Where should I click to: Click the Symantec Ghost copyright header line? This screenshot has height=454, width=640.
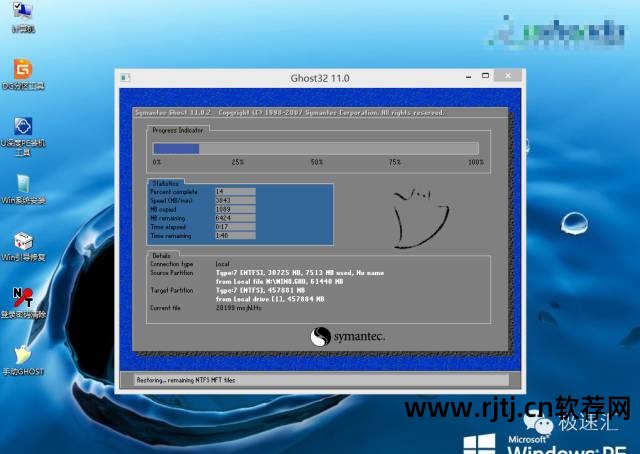[x=290, y=113]
